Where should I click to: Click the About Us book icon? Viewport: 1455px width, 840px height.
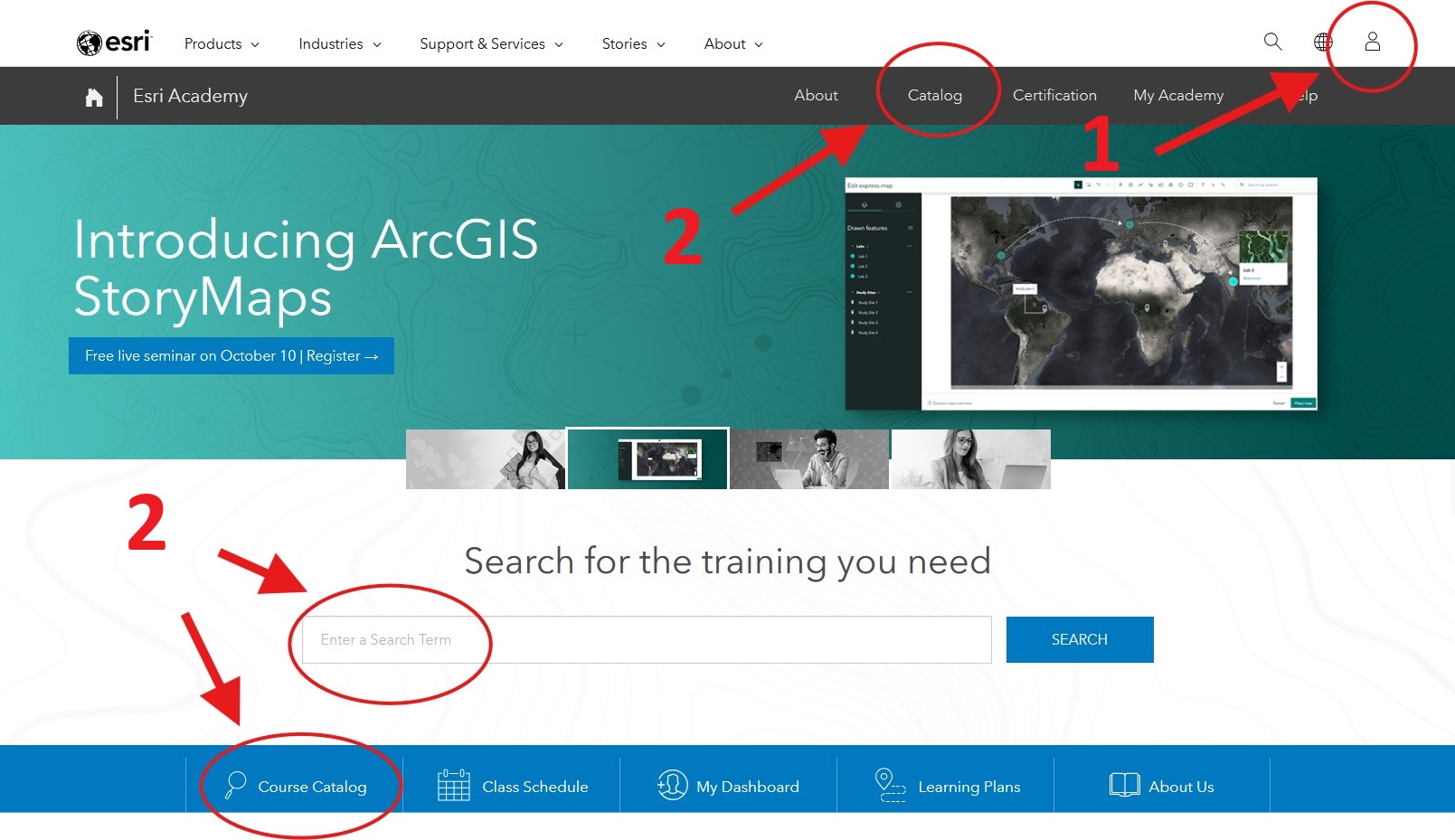tap(1124, 784)
